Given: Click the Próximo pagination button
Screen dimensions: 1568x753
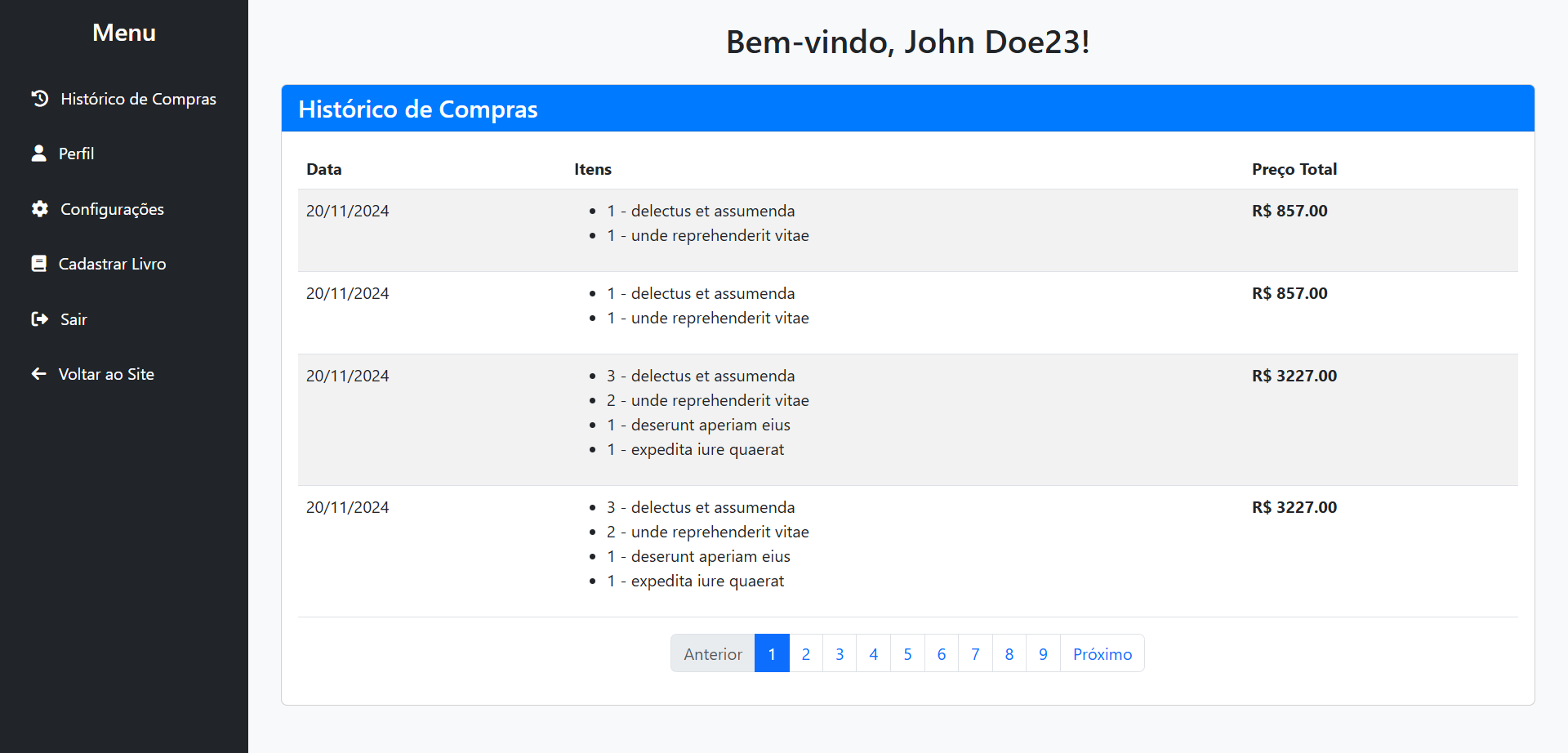Looking at the screenshot, I should point(1102,653).
